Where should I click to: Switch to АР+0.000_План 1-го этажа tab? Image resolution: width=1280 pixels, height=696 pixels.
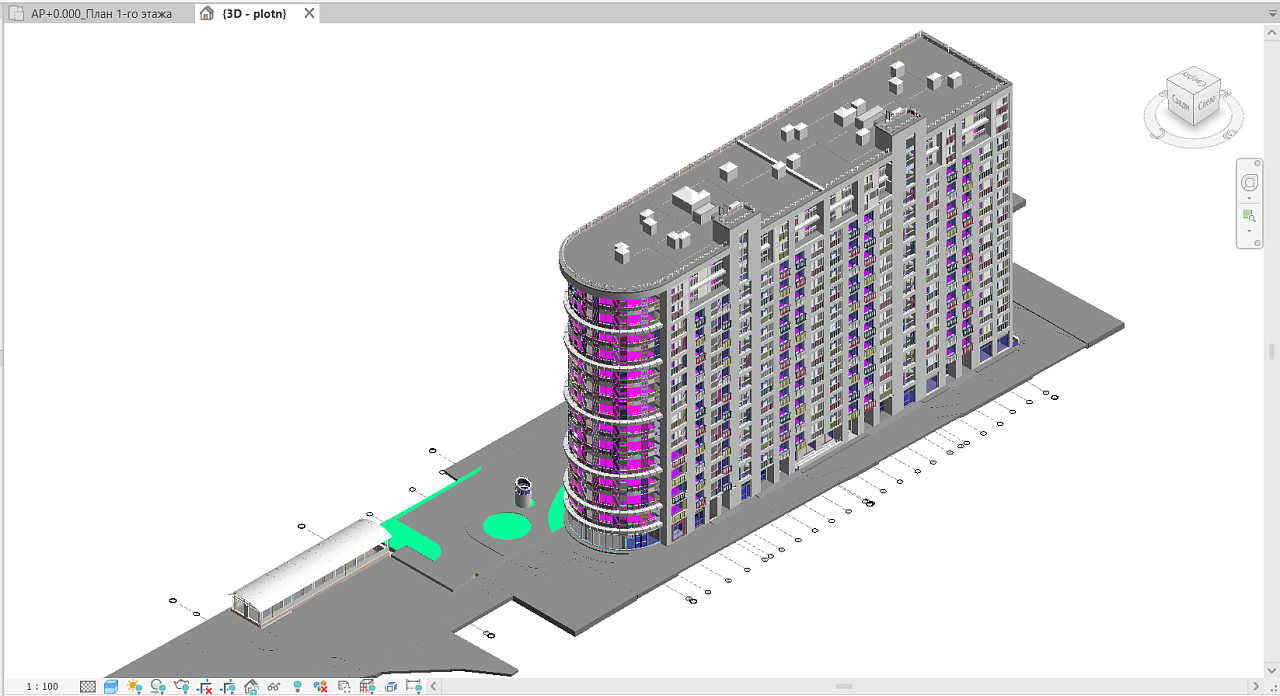[x=101, y=13]
